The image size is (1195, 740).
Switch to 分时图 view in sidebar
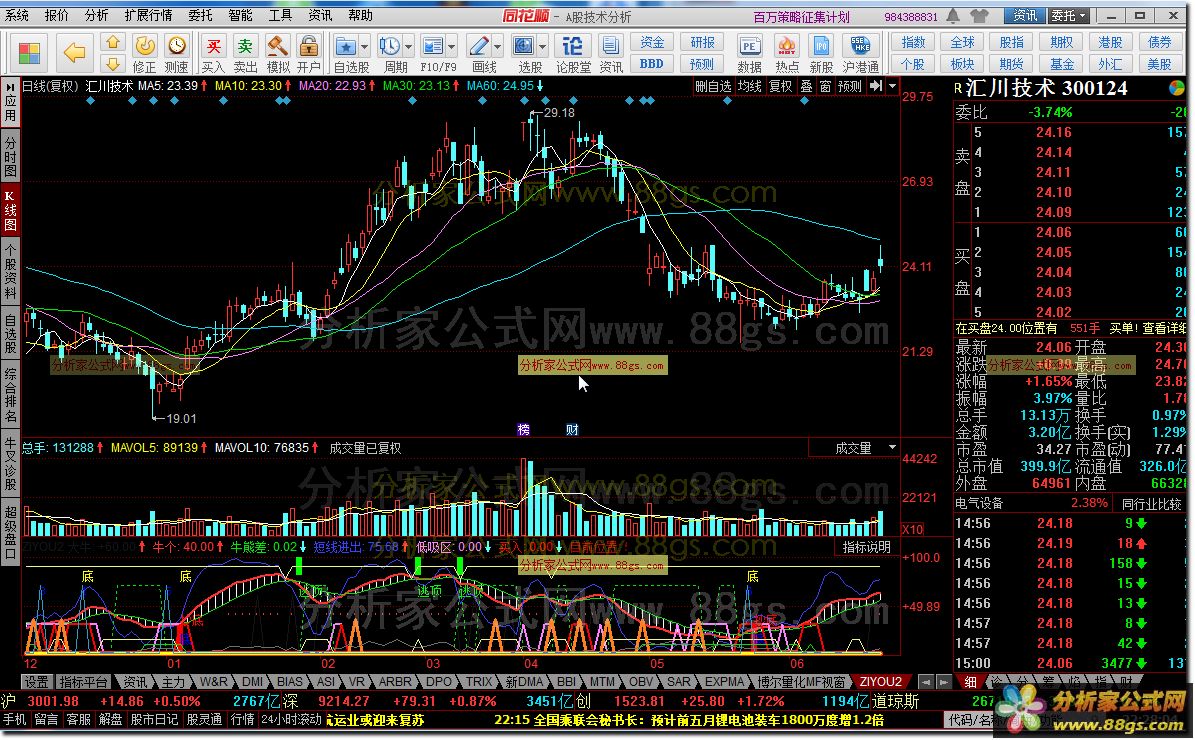(10, 156)
